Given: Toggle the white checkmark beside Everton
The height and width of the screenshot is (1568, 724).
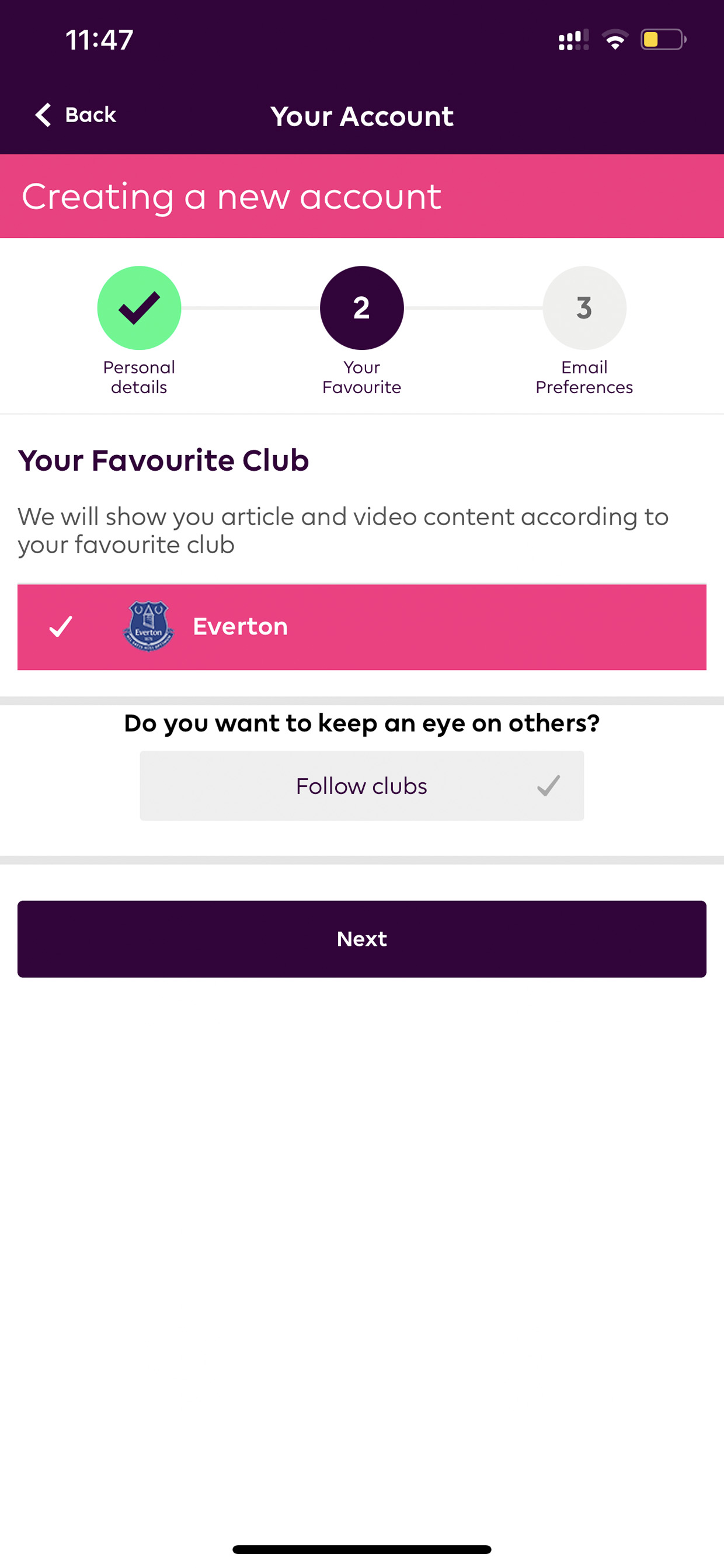Looking at the screenshot, I should pyautogui.click(x=61, y=626).
